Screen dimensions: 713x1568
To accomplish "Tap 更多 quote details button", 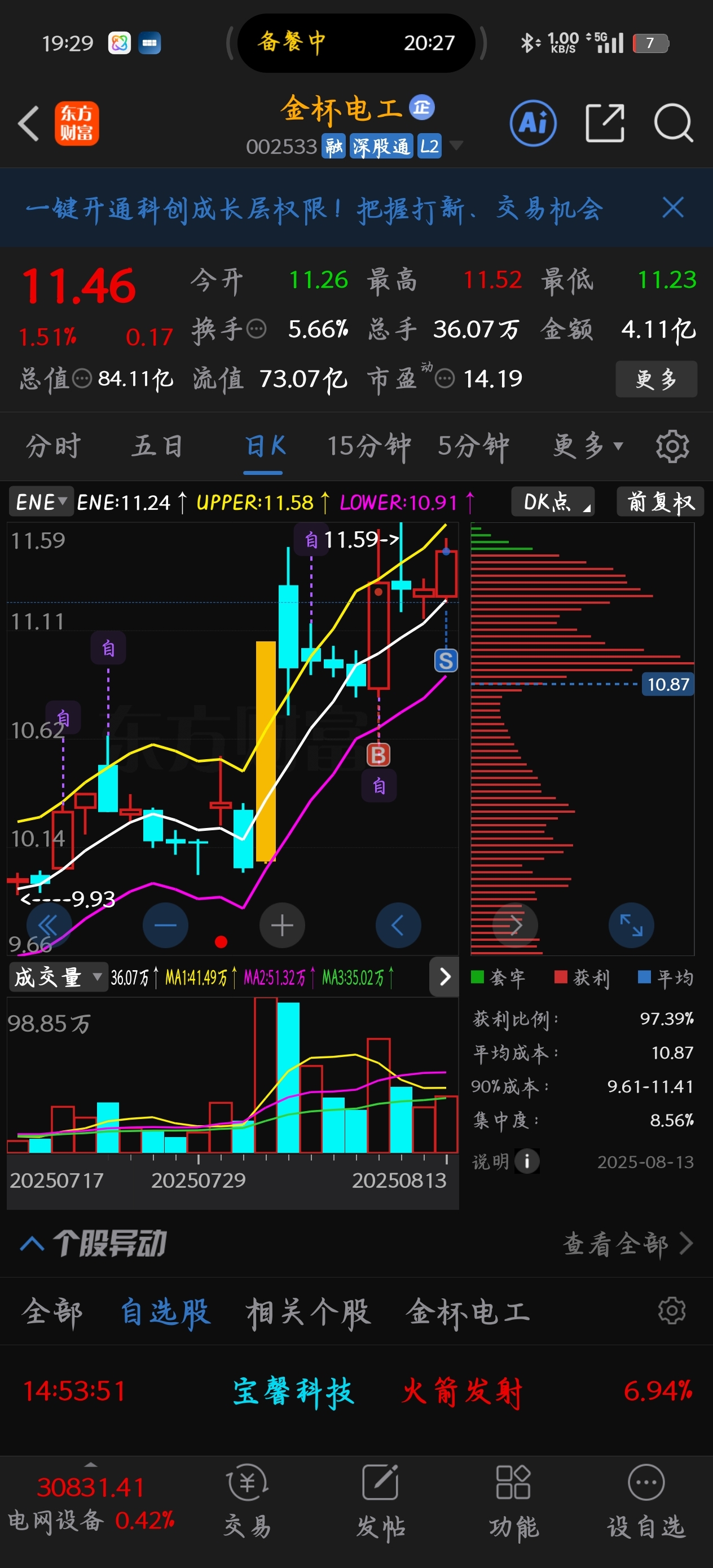I will coord(656,379).
